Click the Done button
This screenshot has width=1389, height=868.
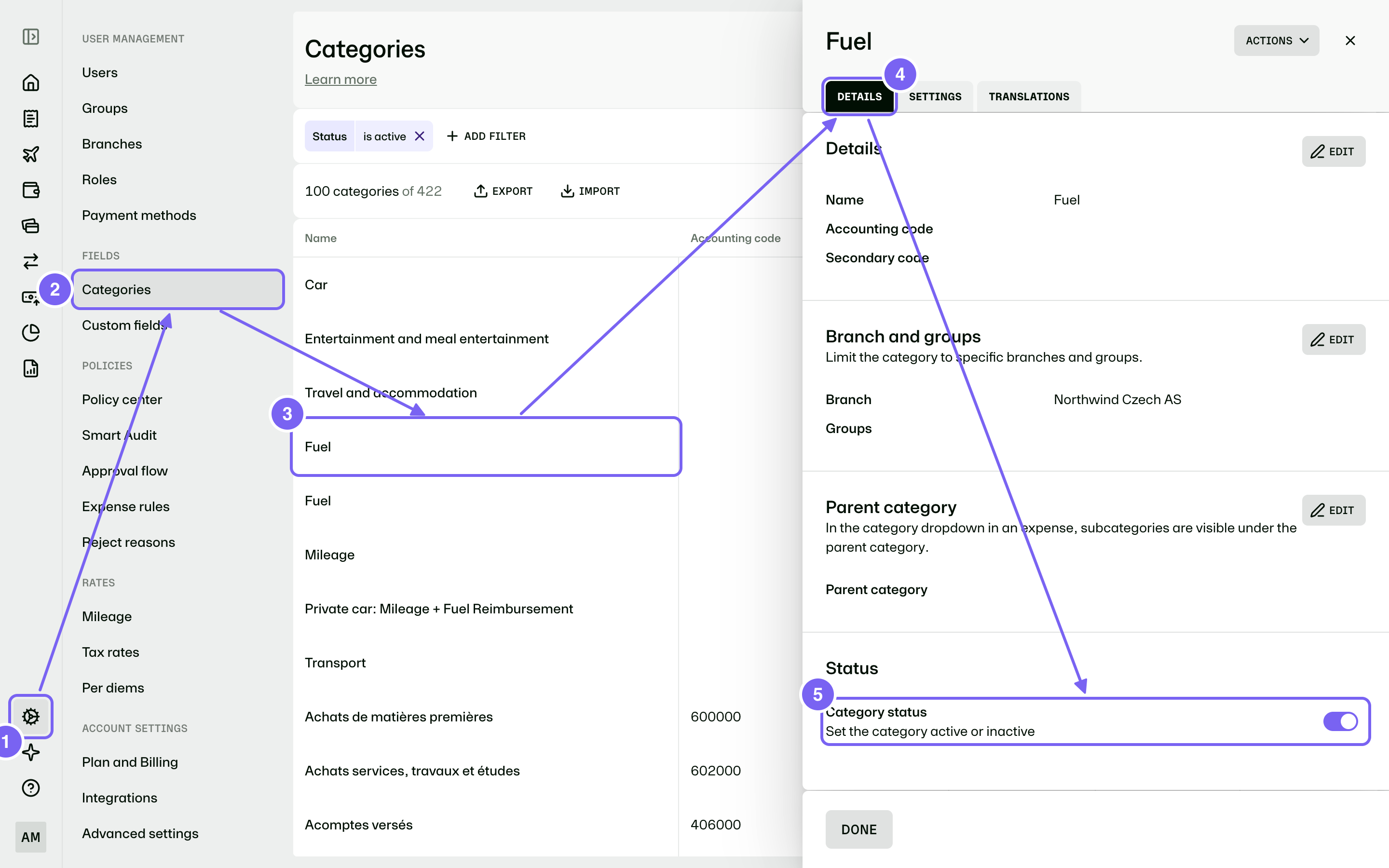858,829
